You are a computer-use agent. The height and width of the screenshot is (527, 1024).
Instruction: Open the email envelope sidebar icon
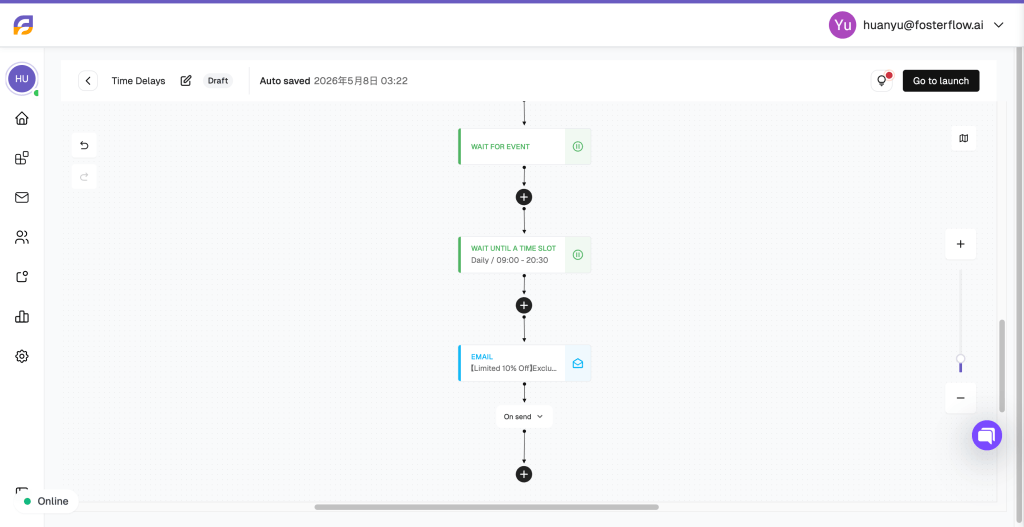click(x=22, y=197)
